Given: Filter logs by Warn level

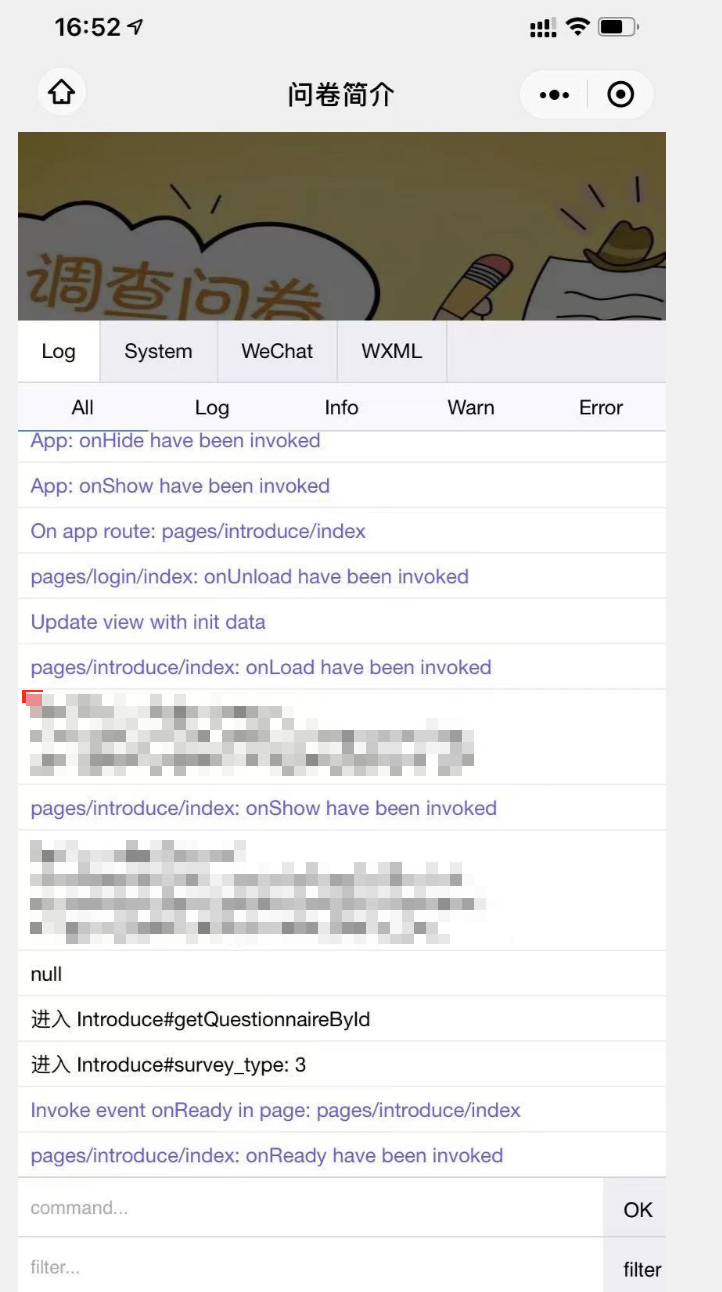Looking at the screenshot, I should click(x=471, y=407).
